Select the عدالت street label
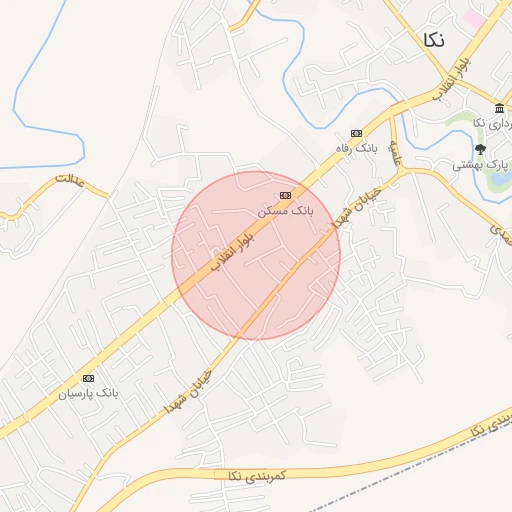Screen dimensions: 512x512 (70, 180)
